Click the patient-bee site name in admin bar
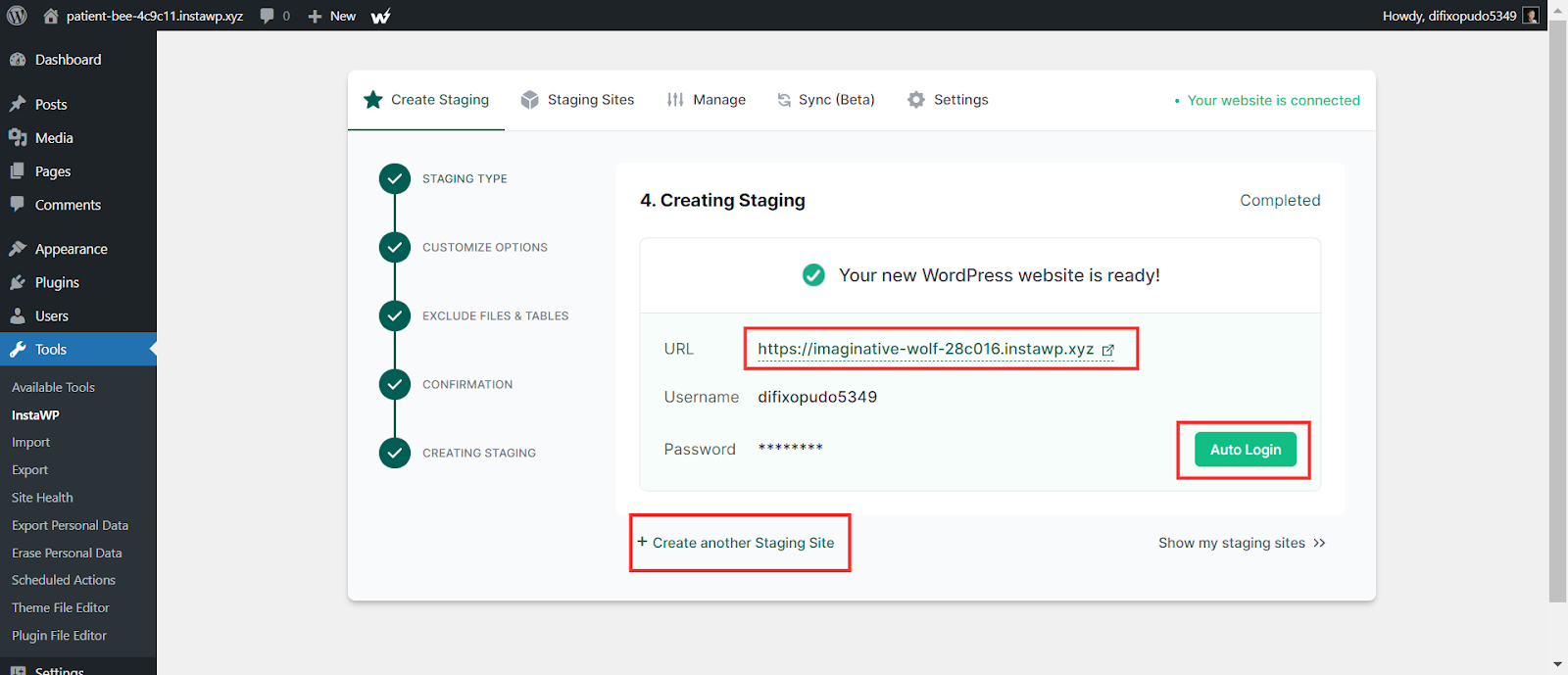Viewport: 1568px width, 675px height. click(x=155, y=16)
